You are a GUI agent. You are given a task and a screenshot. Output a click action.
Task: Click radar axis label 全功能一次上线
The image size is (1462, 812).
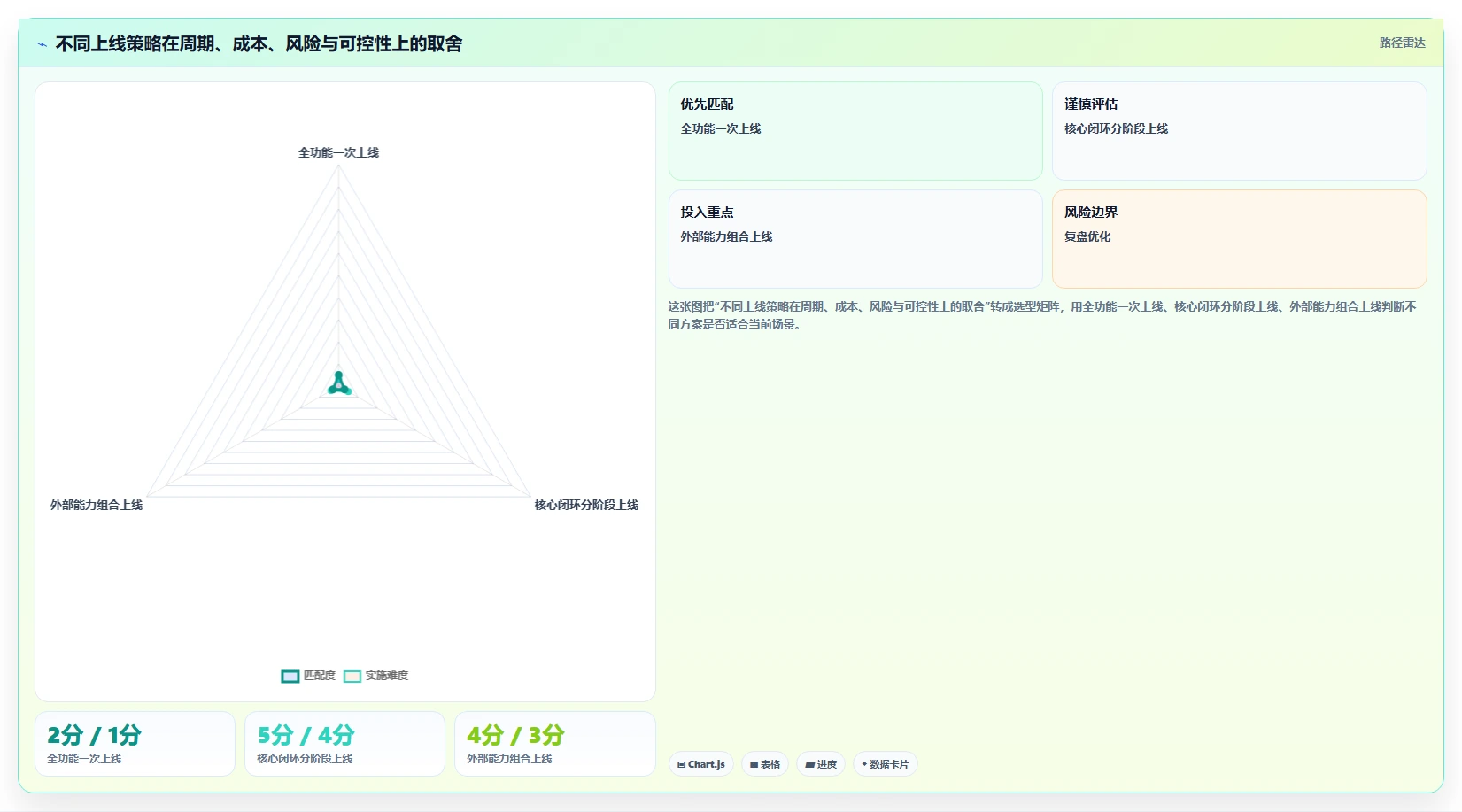click(338, 152)
